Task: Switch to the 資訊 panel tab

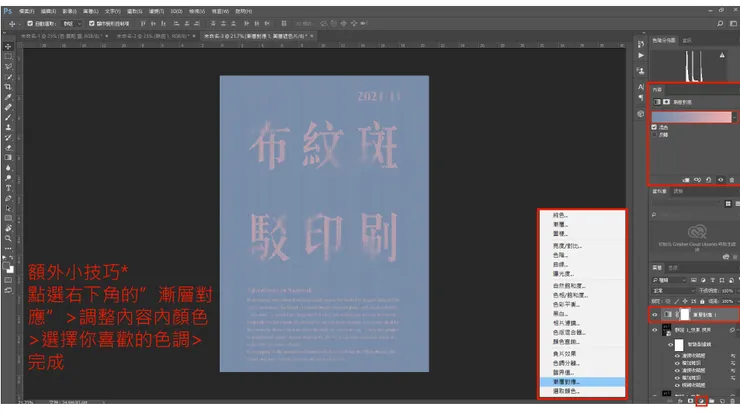Action: [687, 41]
